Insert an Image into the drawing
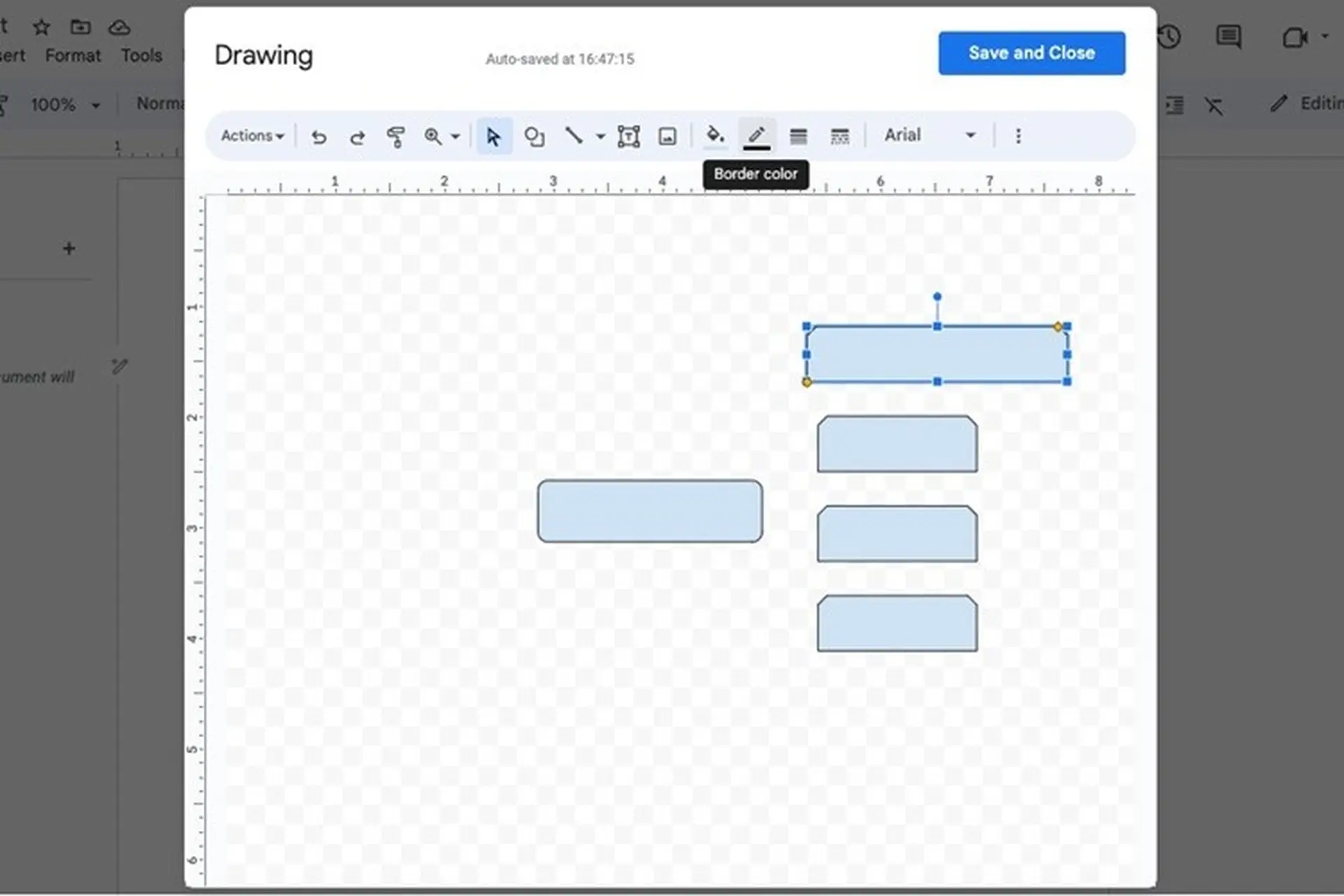The width and height of the screenshot is (1344, 896). 667,136
